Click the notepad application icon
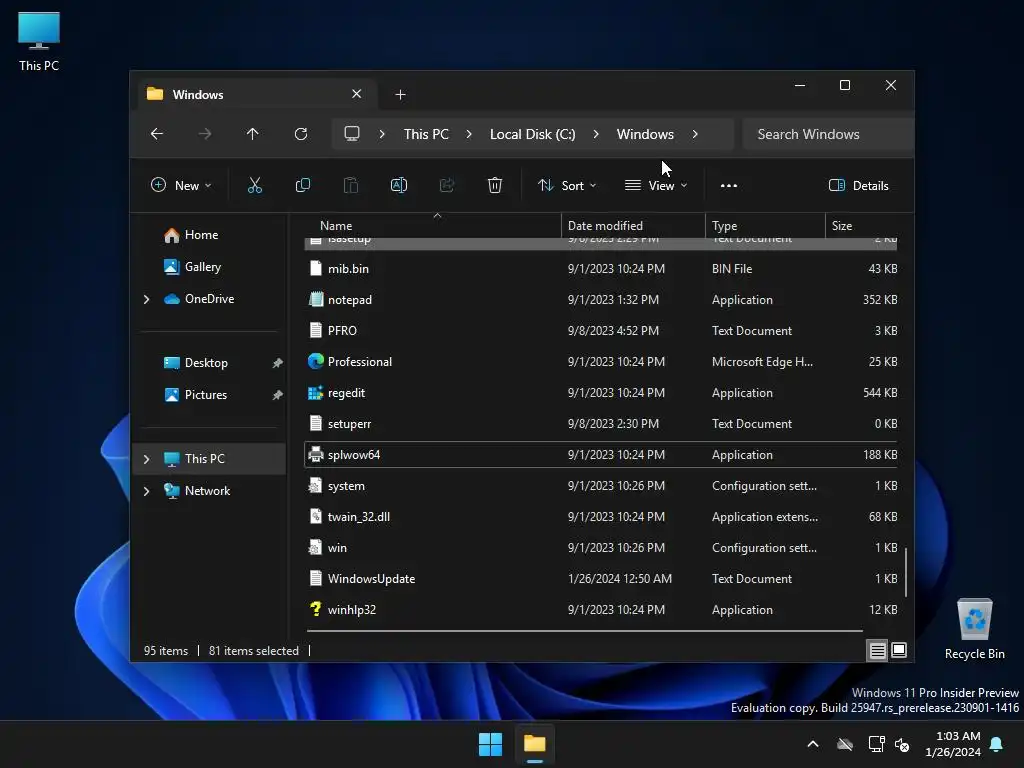 click(x=316, y=299)
